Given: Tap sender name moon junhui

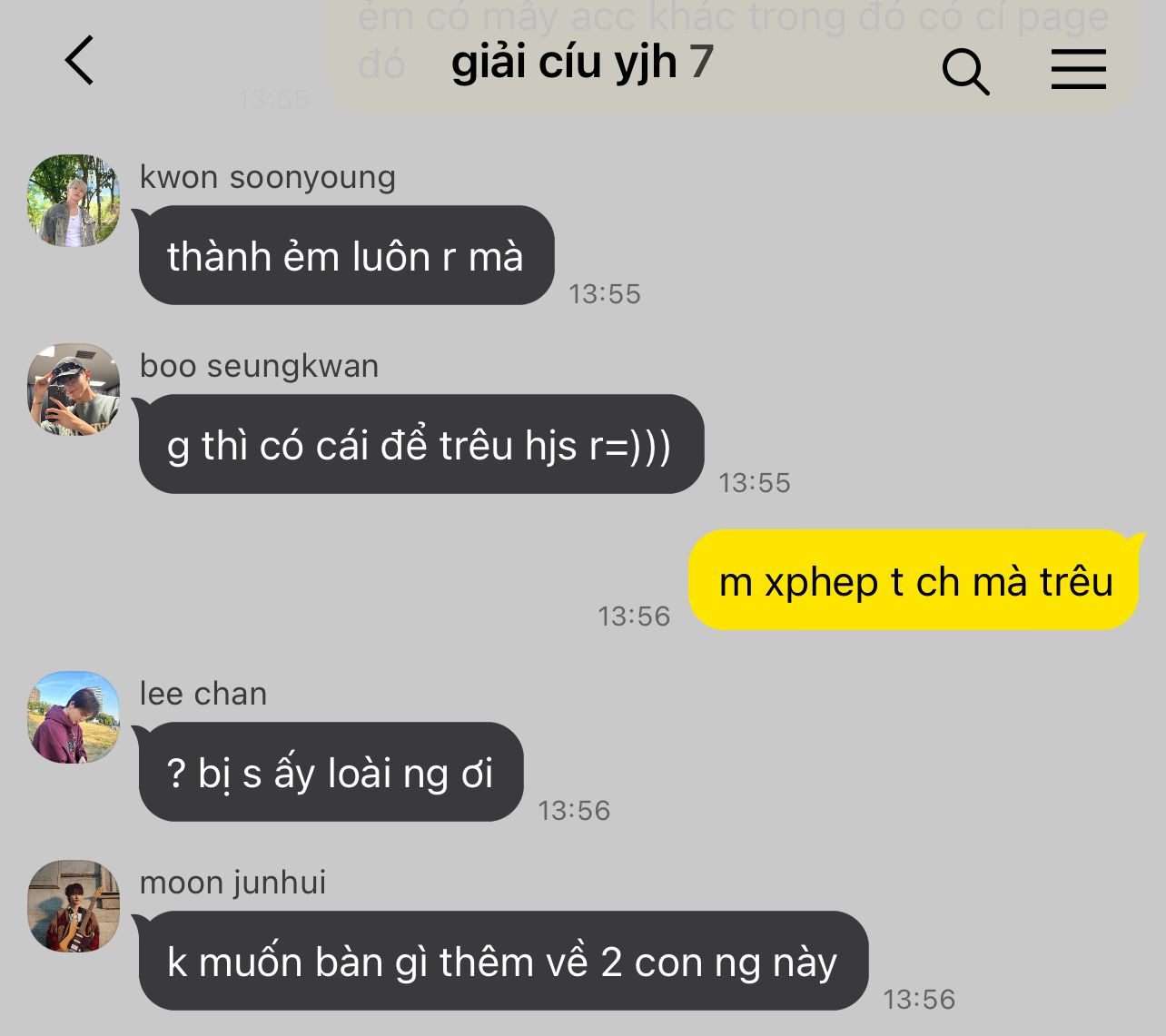Looking at the screenshot, I should pyautogui.click(x=233, y=883).
